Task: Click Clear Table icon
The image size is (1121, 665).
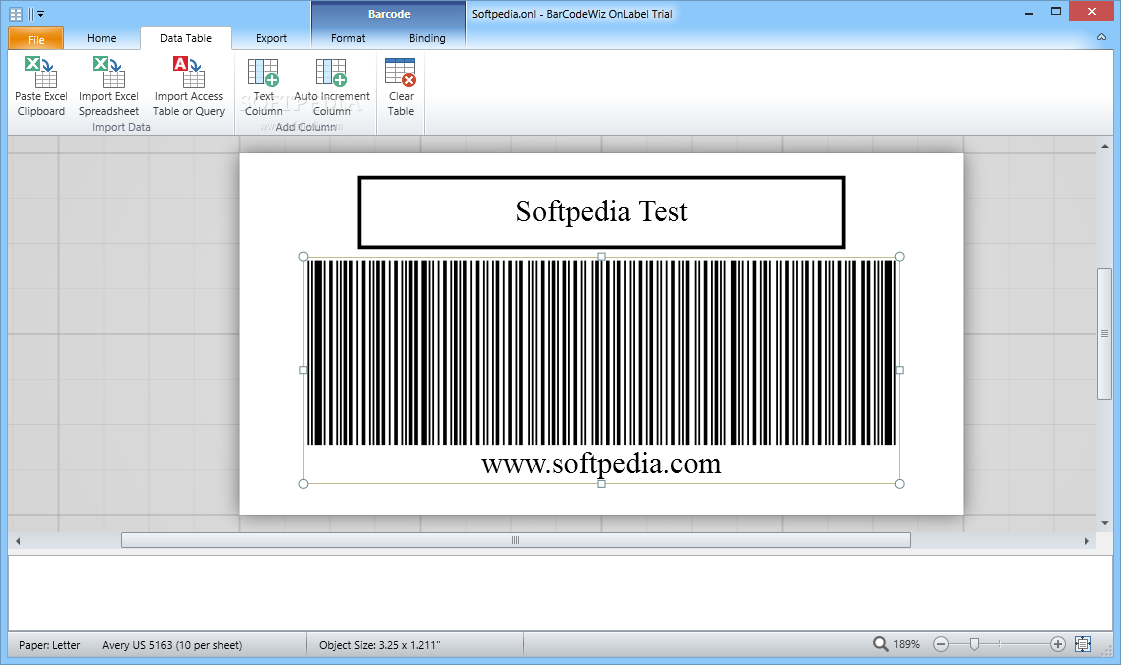Action: coord(400,72)
